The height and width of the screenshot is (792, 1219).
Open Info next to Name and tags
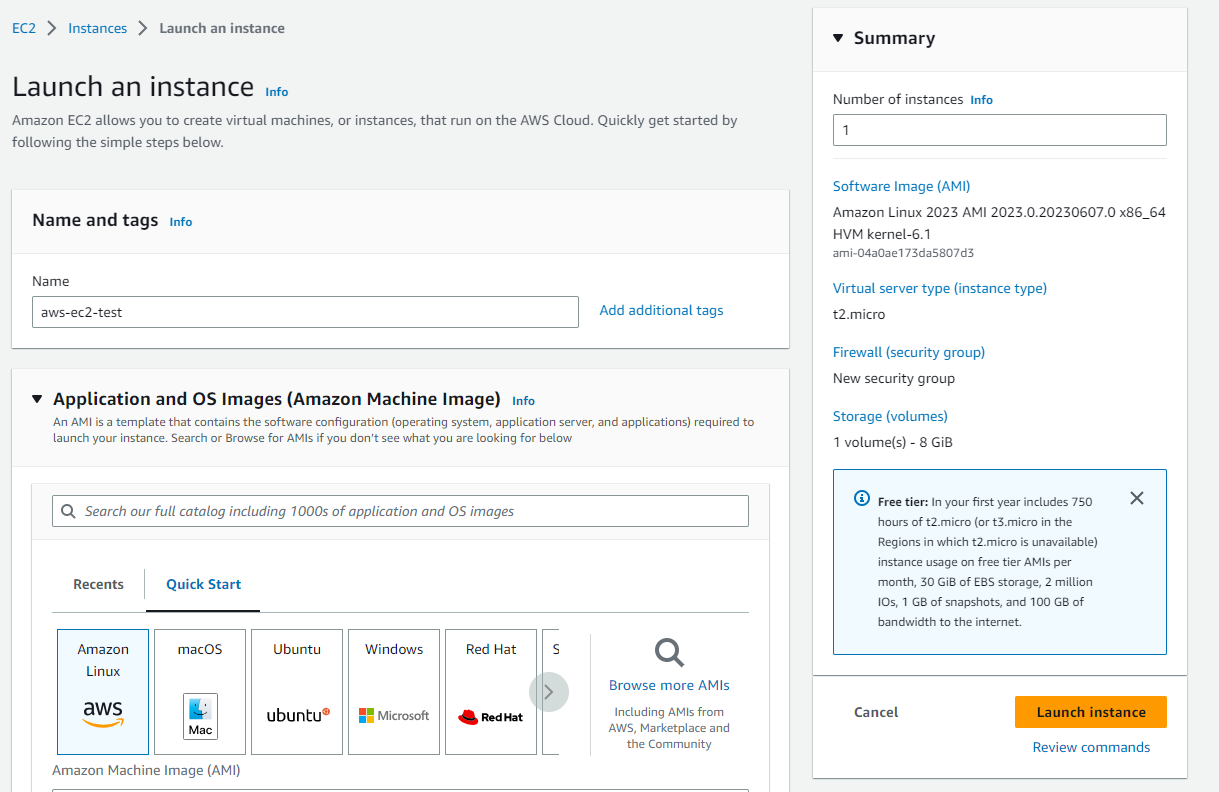[181, 222]
